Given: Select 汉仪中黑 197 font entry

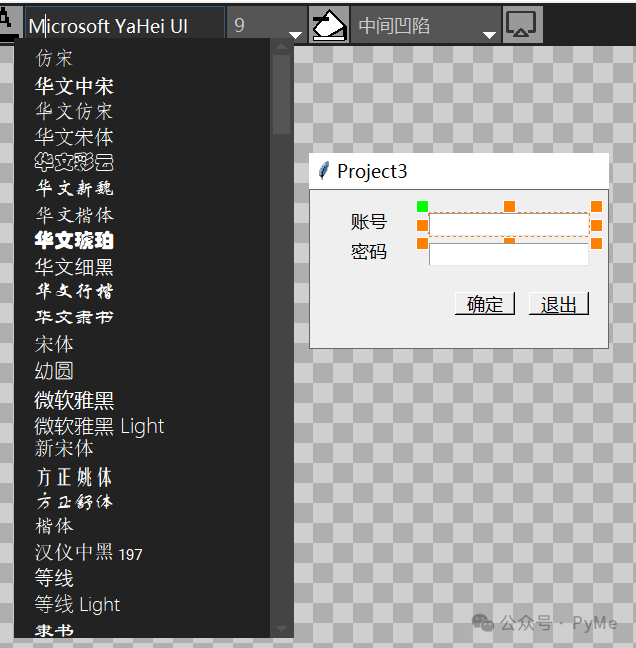Looking at the screenshot, I should [x=88, y=553].
